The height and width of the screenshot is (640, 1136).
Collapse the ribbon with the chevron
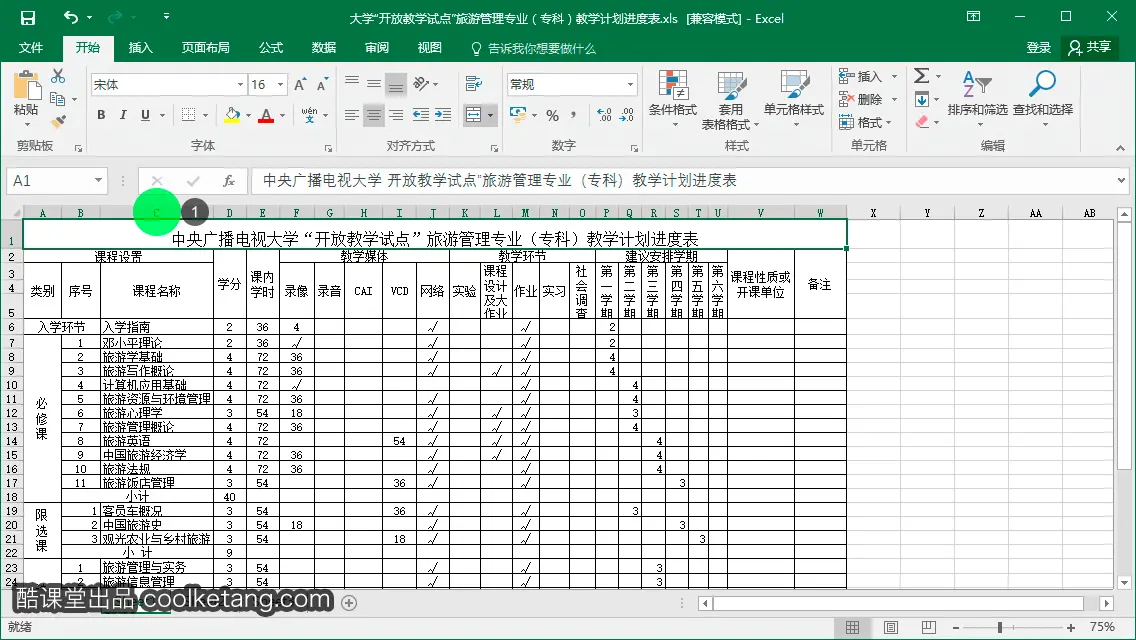click(x=1120, y=148)
